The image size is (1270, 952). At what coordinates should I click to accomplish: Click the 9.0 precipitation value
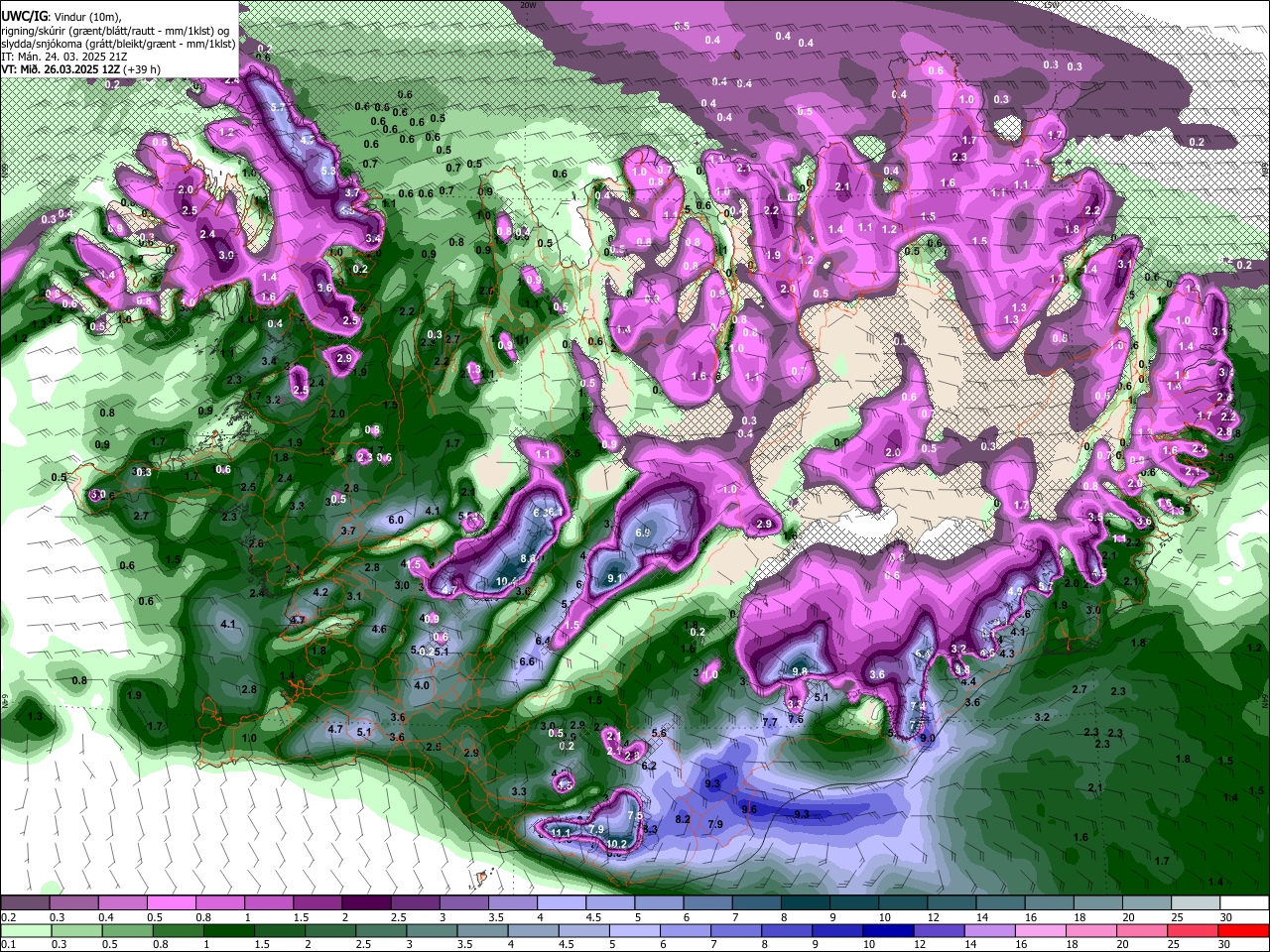pos(928,738)
